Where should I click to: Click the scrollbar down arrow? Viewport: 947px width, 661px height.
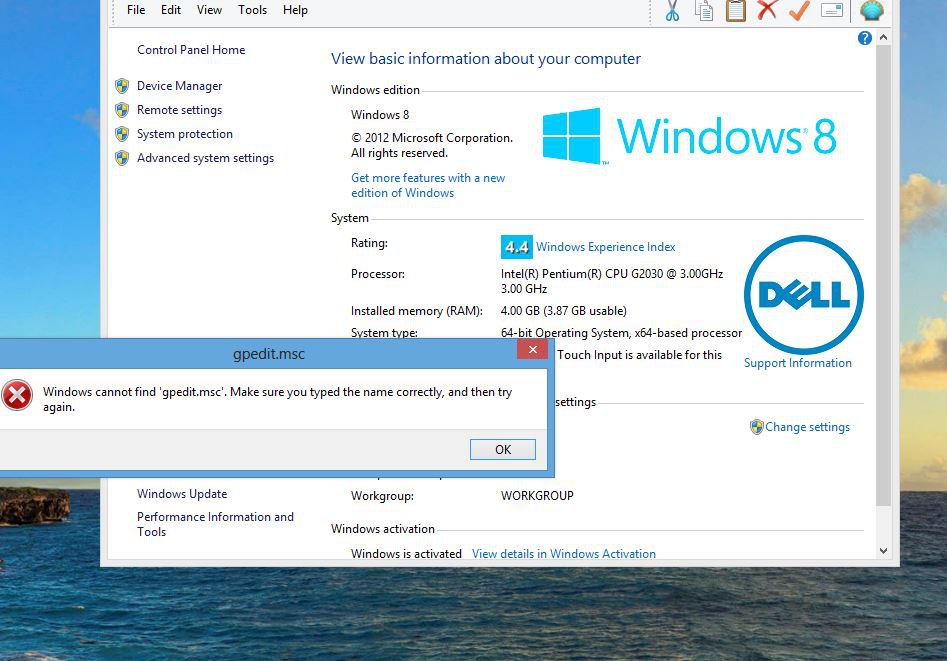pos(883,550)
